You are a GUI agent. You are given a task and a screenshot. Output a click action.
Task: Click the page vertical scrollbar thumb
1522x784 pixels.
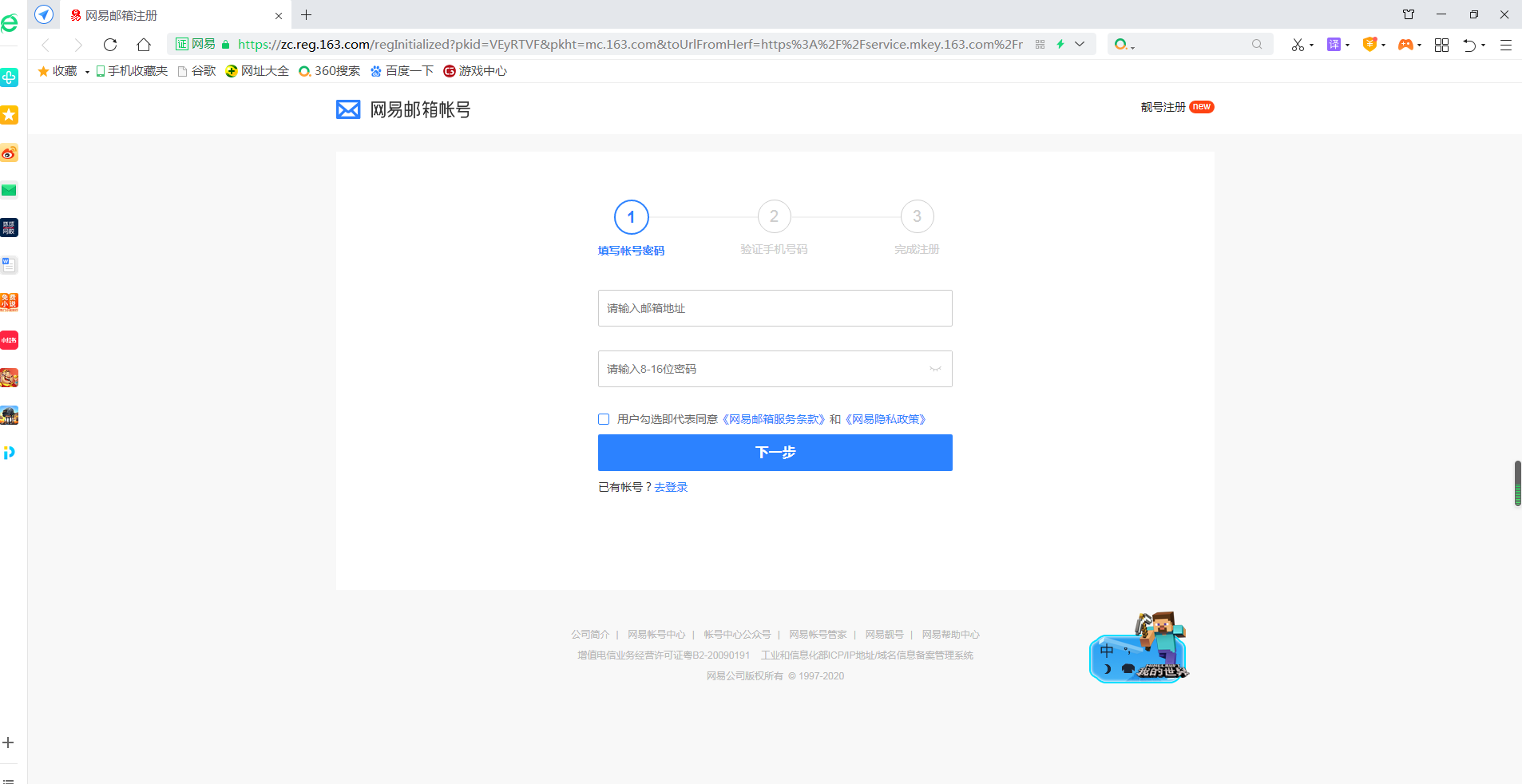point(1517,483)
